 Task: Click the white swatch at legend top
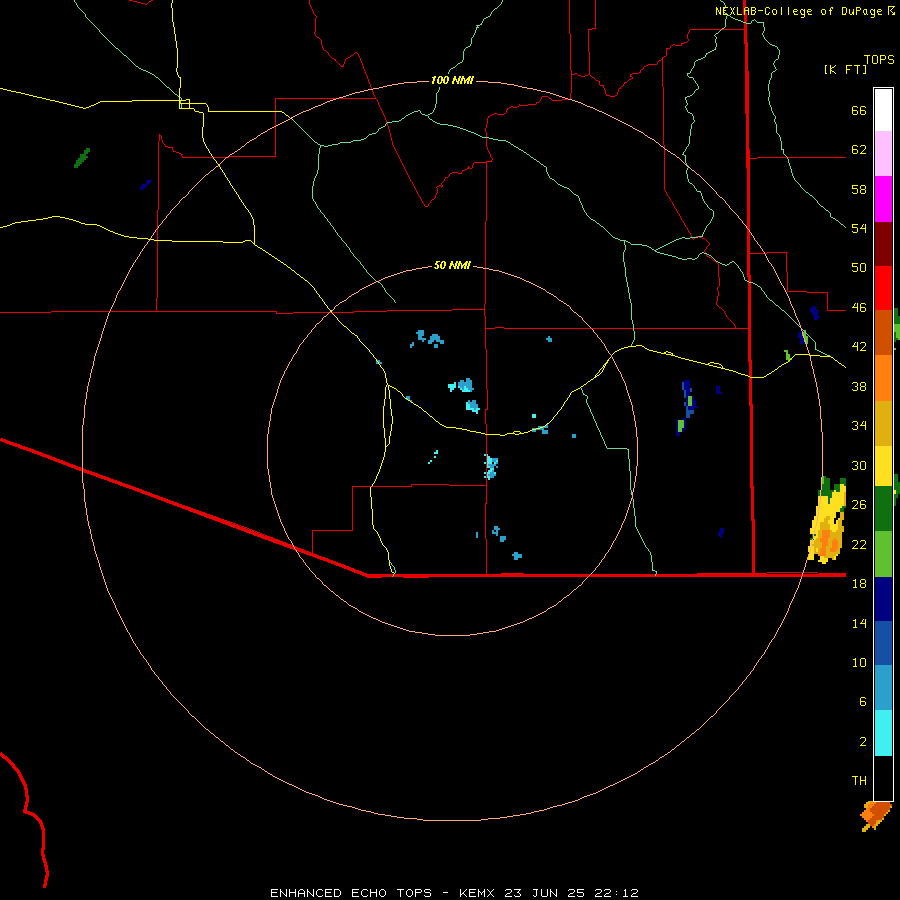point(883,110)
